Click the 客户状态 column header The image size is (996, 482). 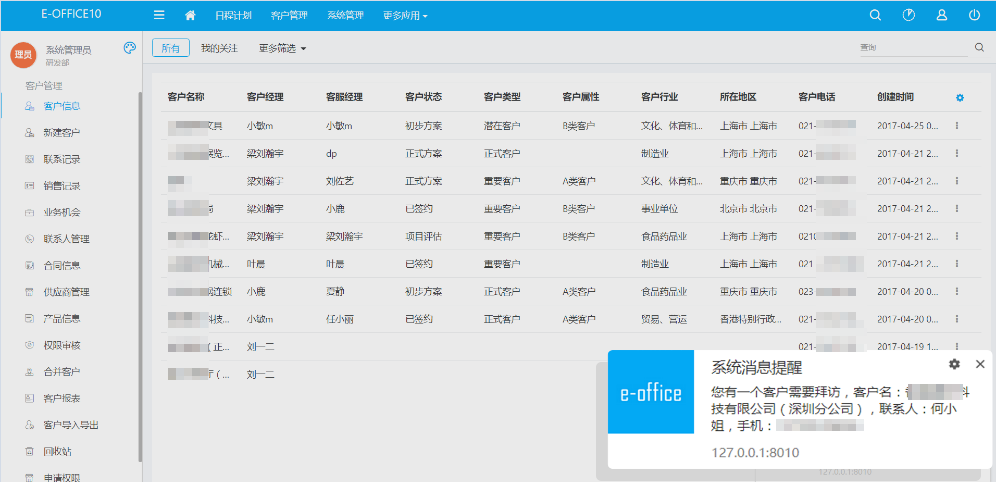click(423, 98)
